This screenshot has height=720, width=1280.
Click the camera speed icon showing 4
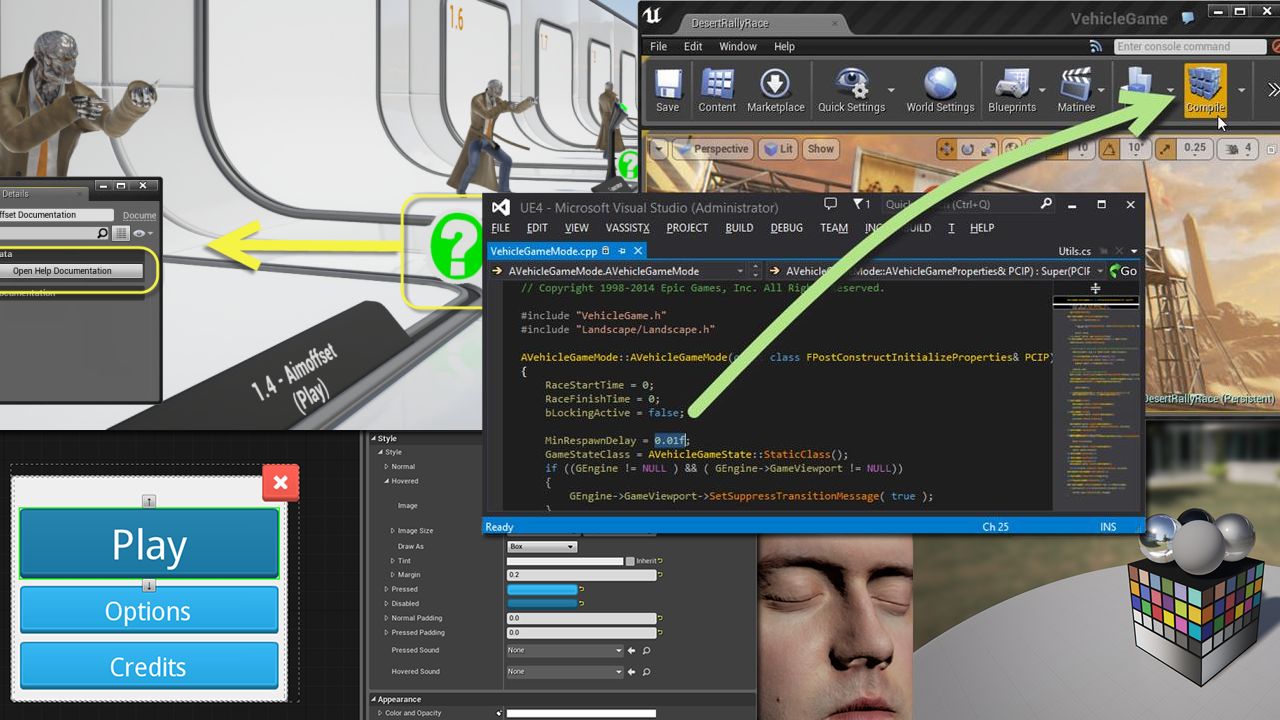click(1237, 149)
